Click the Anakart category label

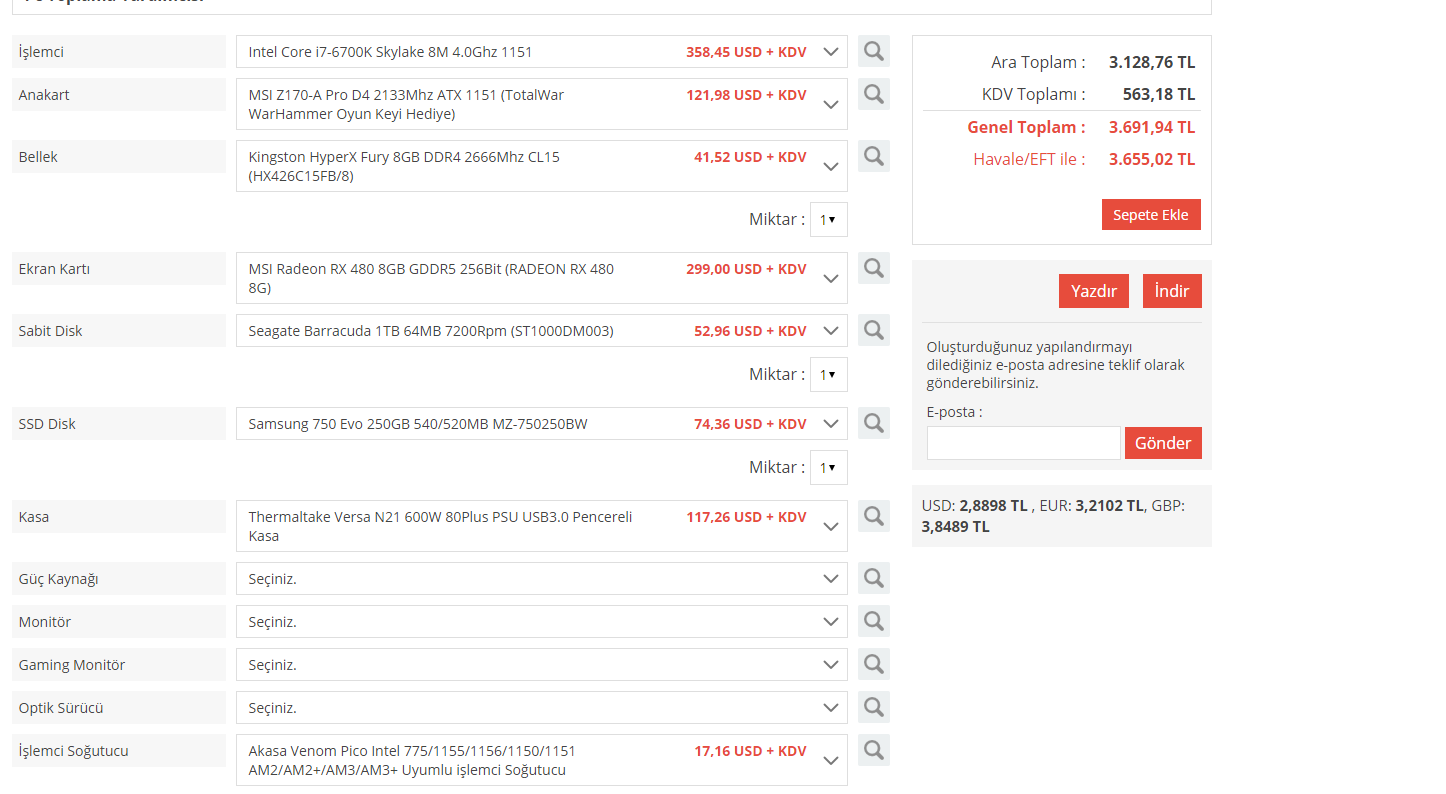119,95
